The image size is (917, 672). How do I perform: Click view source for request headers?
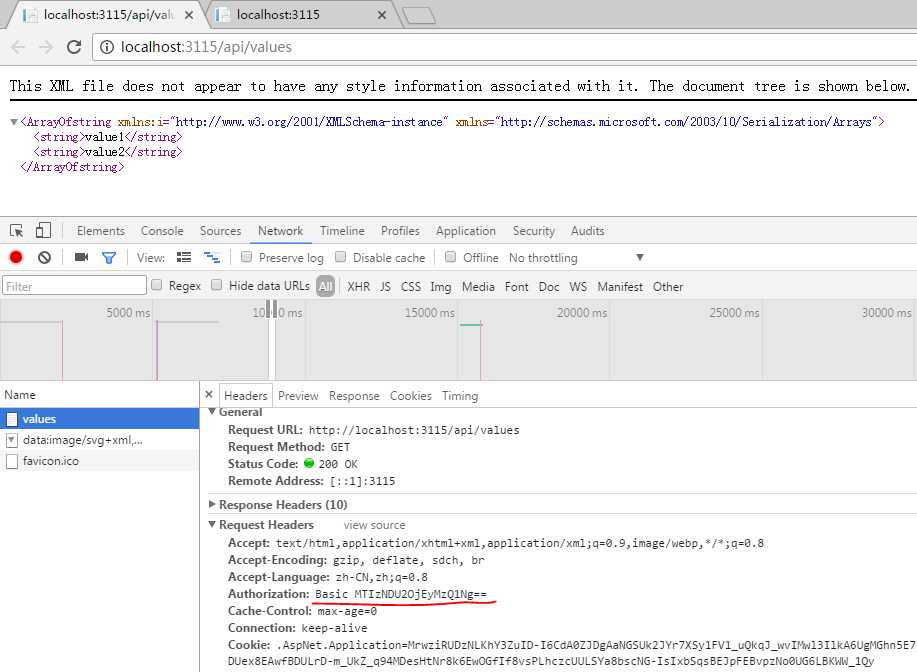(x=374, y=525)
